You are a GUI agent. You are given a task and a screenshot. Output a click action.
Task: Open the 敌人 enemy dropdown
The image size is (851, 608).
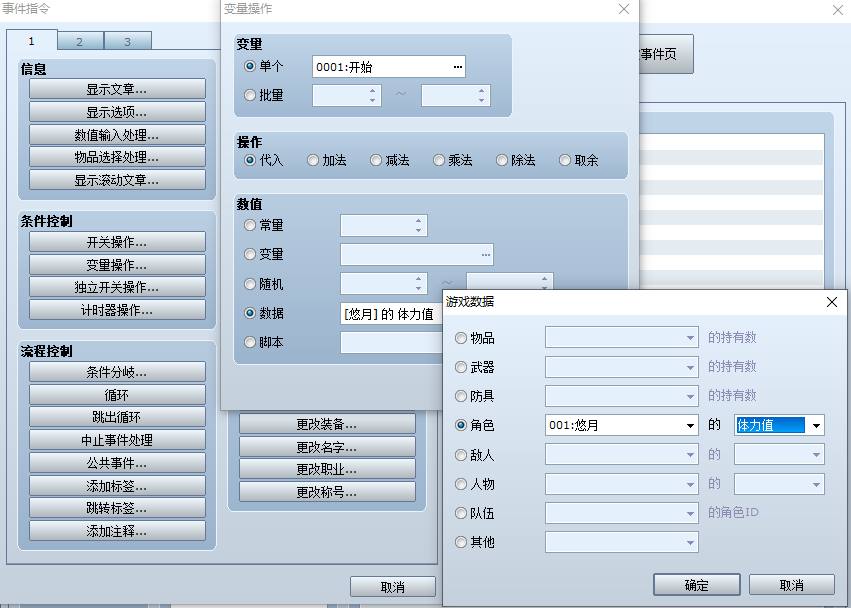coord(621,454)
